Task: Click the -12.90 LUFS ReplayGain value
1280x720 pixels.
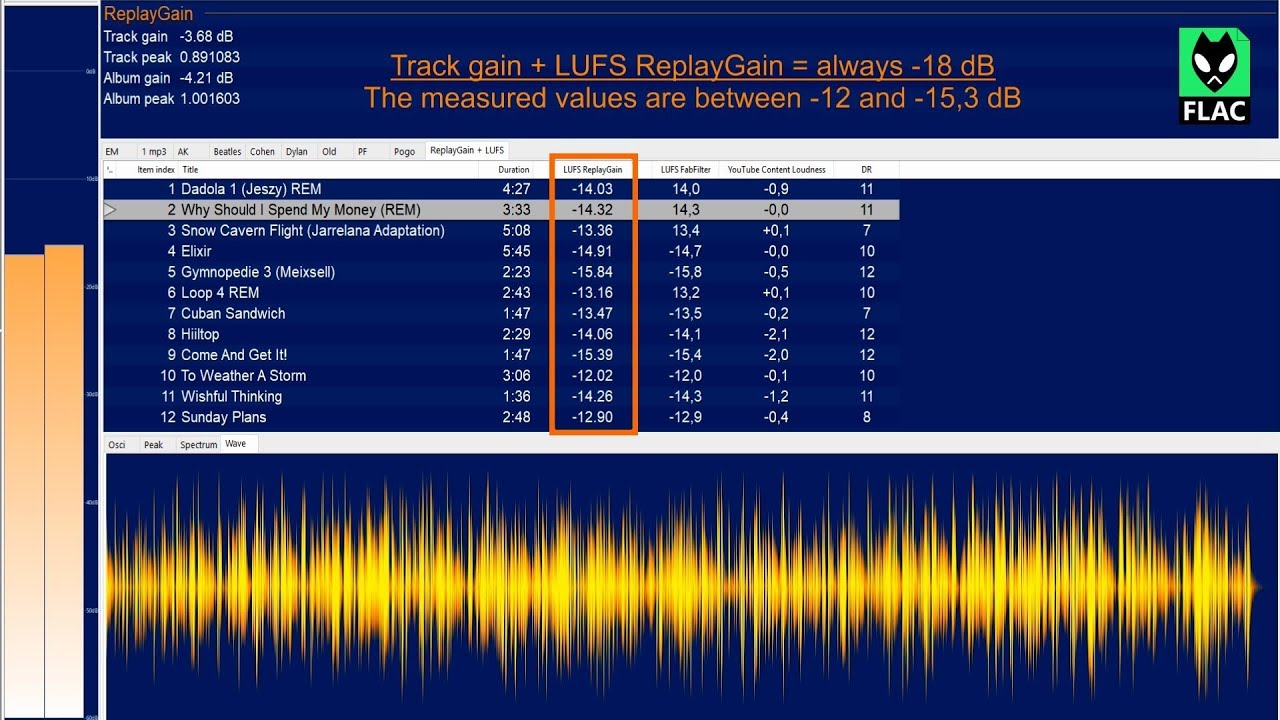Action: tap(592, 417)
